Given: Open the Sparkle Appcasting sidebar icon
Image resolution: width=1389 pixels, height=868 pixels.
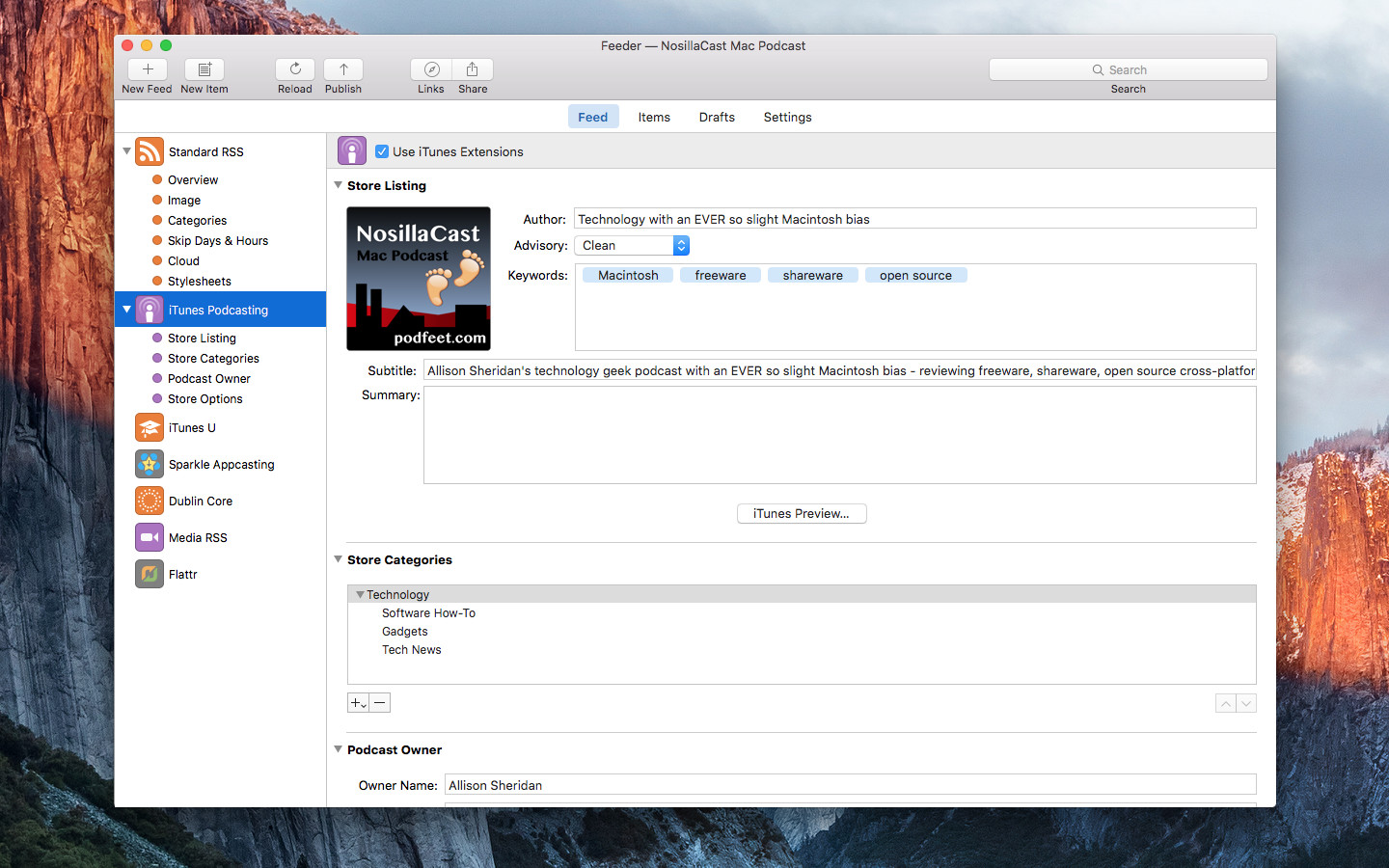Looking at the screenshot, I should tap(150, 464).
